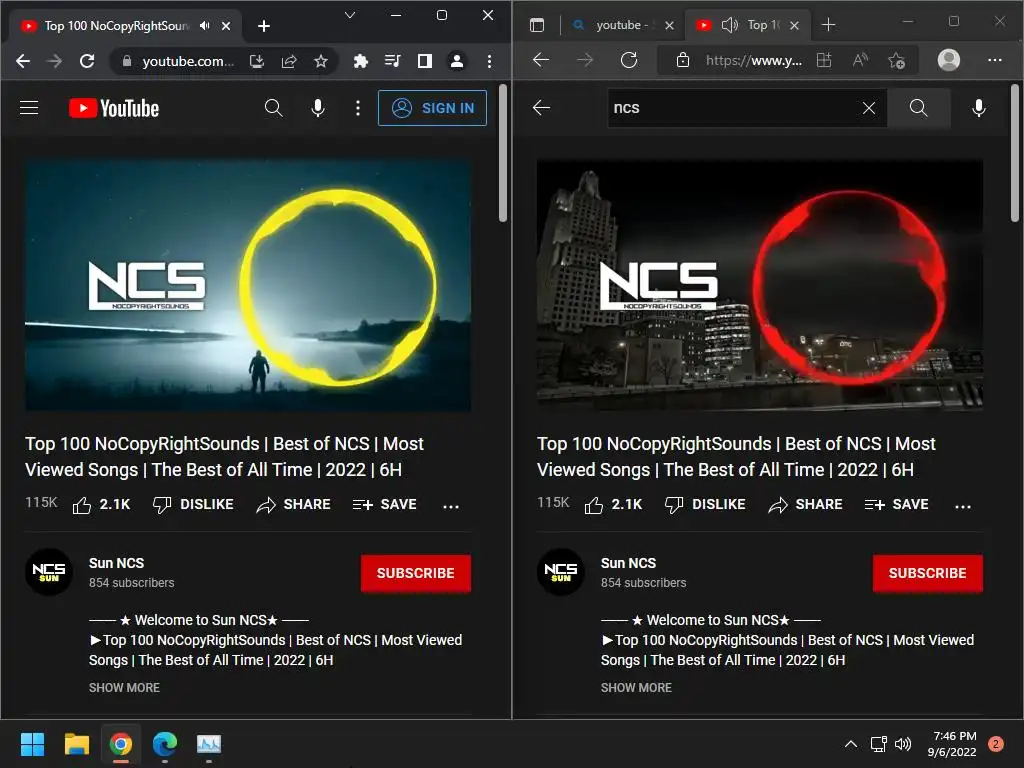Open new tab in Edge
The image size is (1024, 768).
pos(828,25)
